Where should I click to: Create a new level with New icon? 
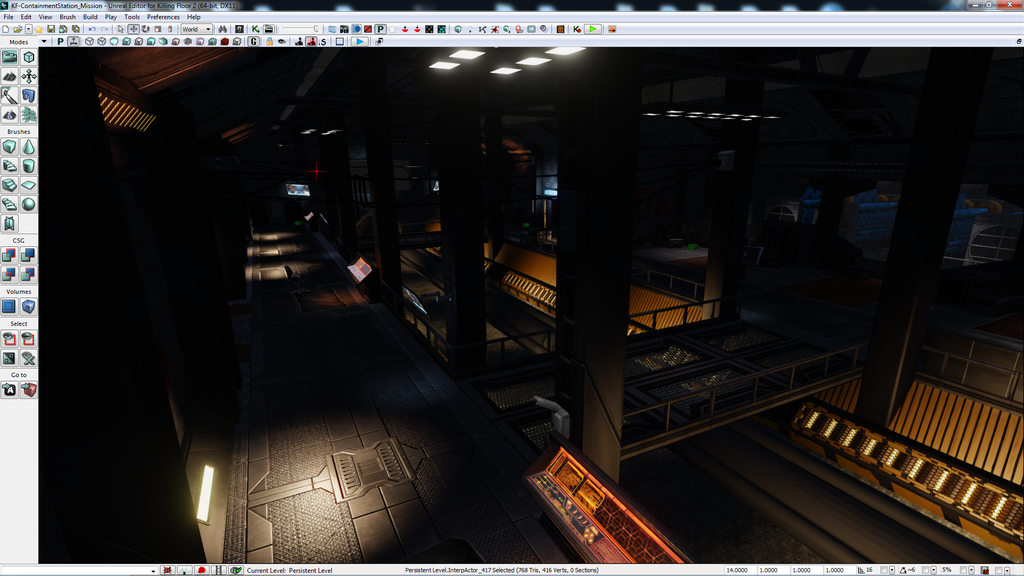(6, 29)
